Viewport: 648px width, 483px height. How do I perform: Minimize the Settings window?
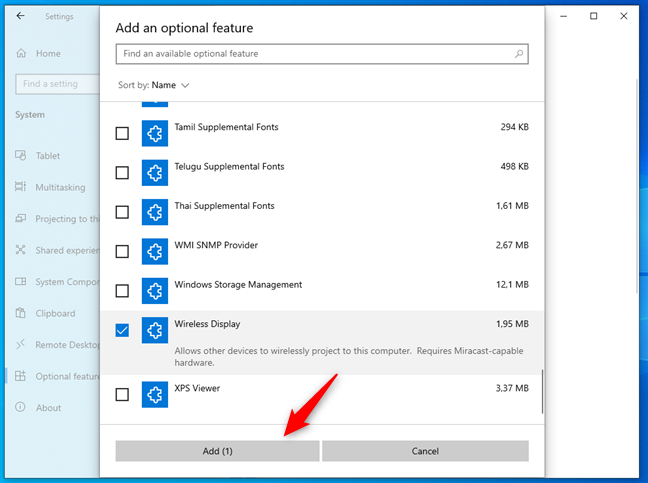563,16
